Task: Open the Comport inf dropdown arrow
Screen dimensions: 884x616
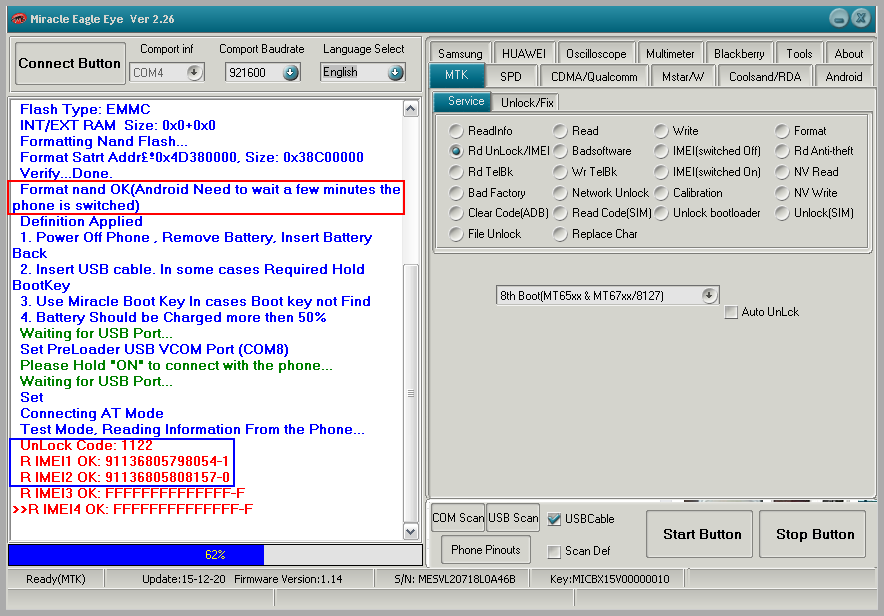Action: click(194, 73)
